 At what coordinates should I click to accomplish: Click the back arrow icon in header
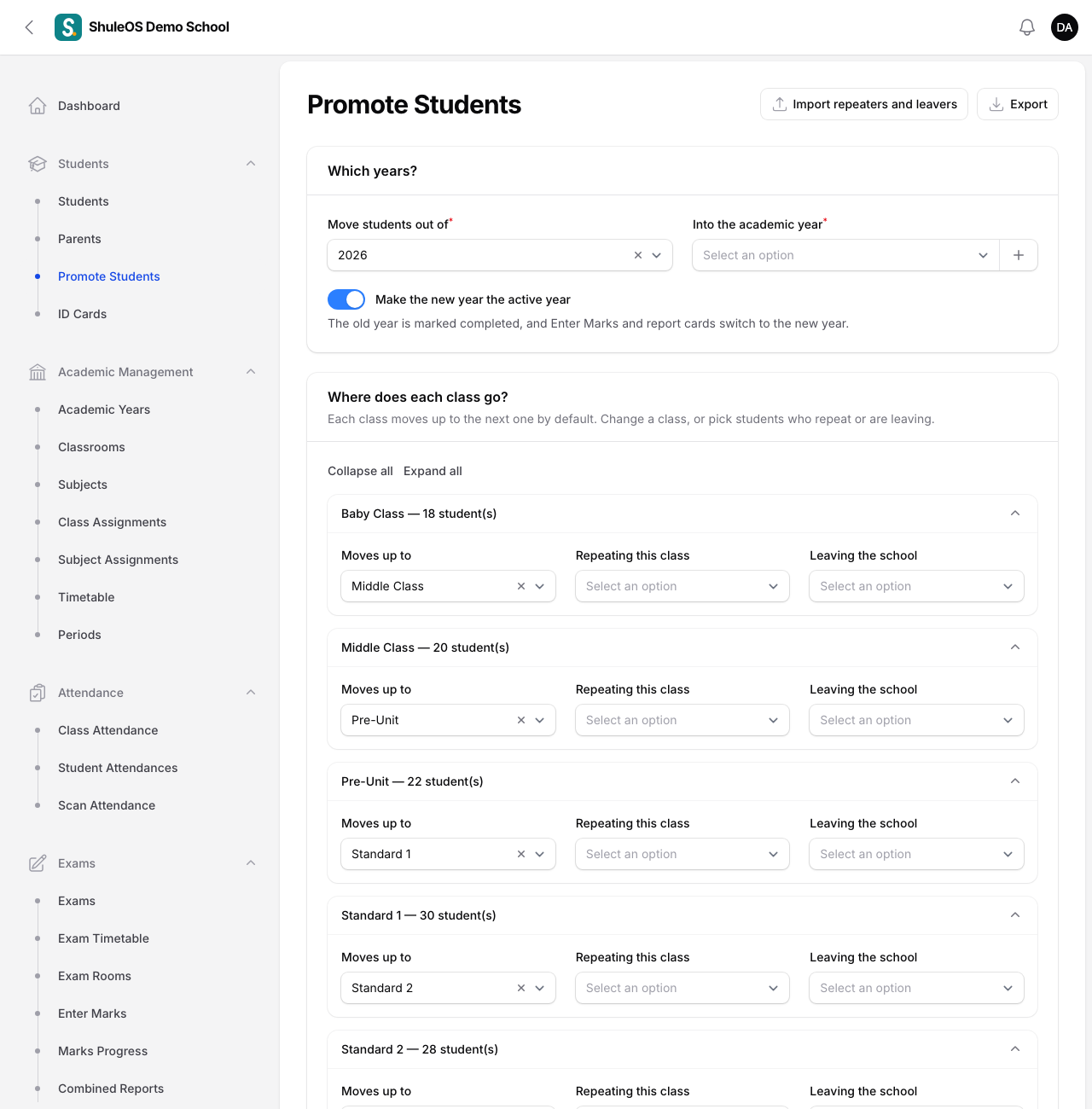pyautogui.click(x=29, y=27)
